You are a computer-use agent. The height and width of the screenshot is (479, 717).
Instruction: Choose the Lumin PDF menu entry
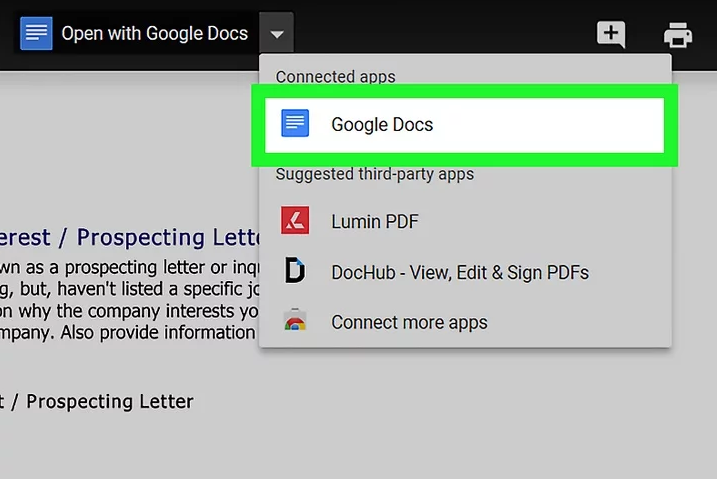[x=375, y=221]
